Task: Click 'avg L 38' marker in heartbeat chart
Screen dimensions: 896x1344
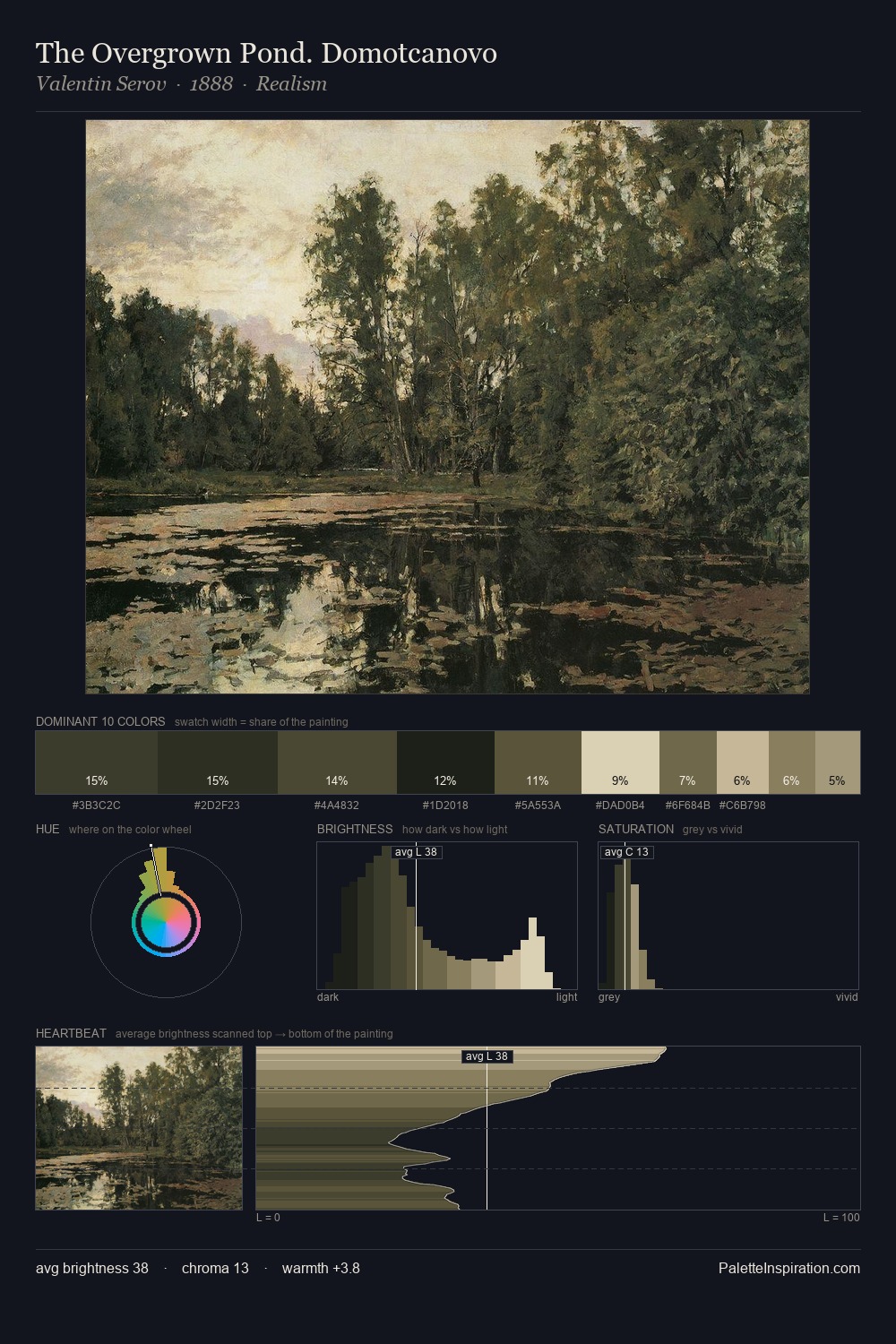Action: [x=487, y=1056]
